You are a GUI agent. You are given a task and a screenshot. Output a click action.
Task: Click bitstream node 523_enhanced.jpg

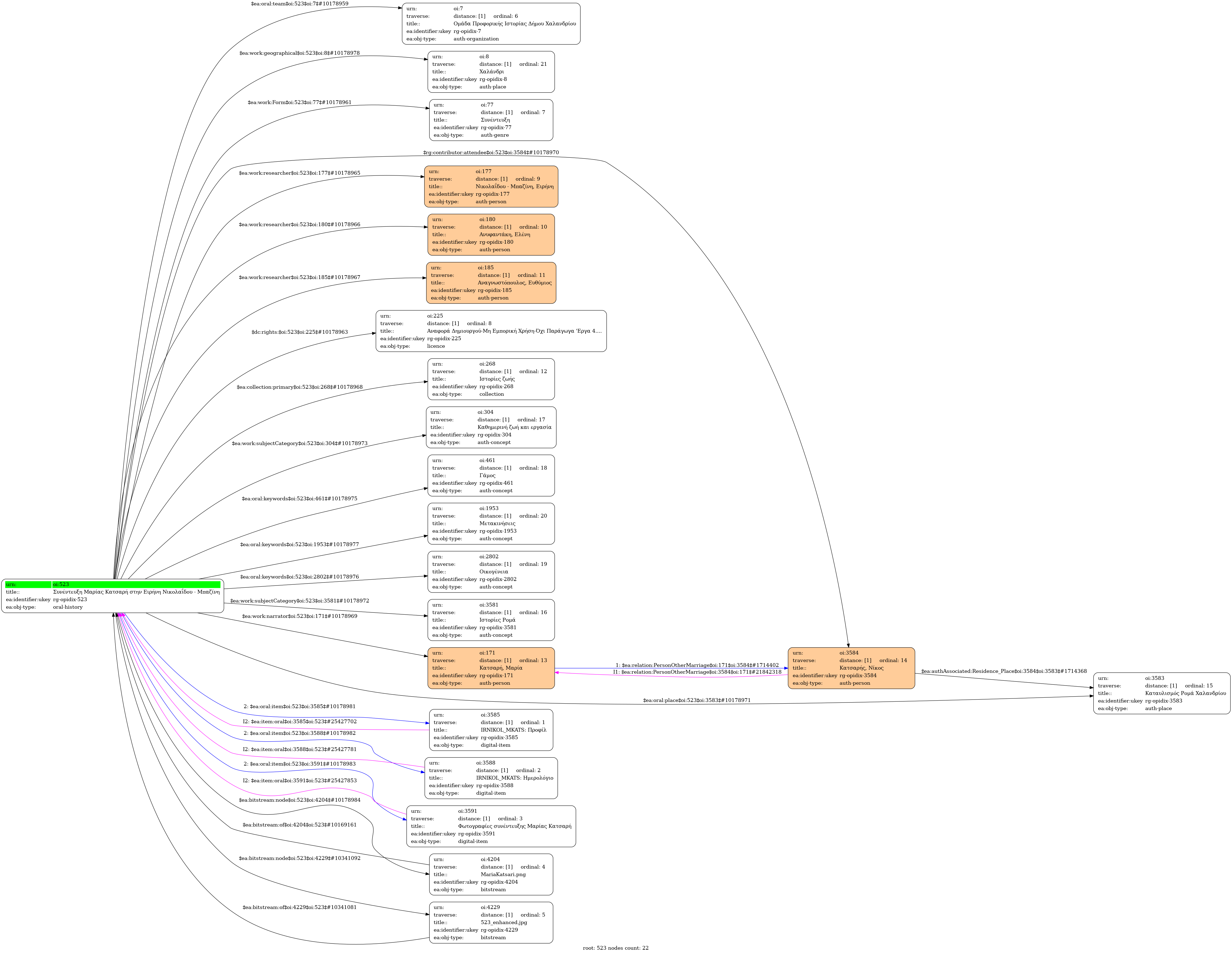[x=491, y=922]
